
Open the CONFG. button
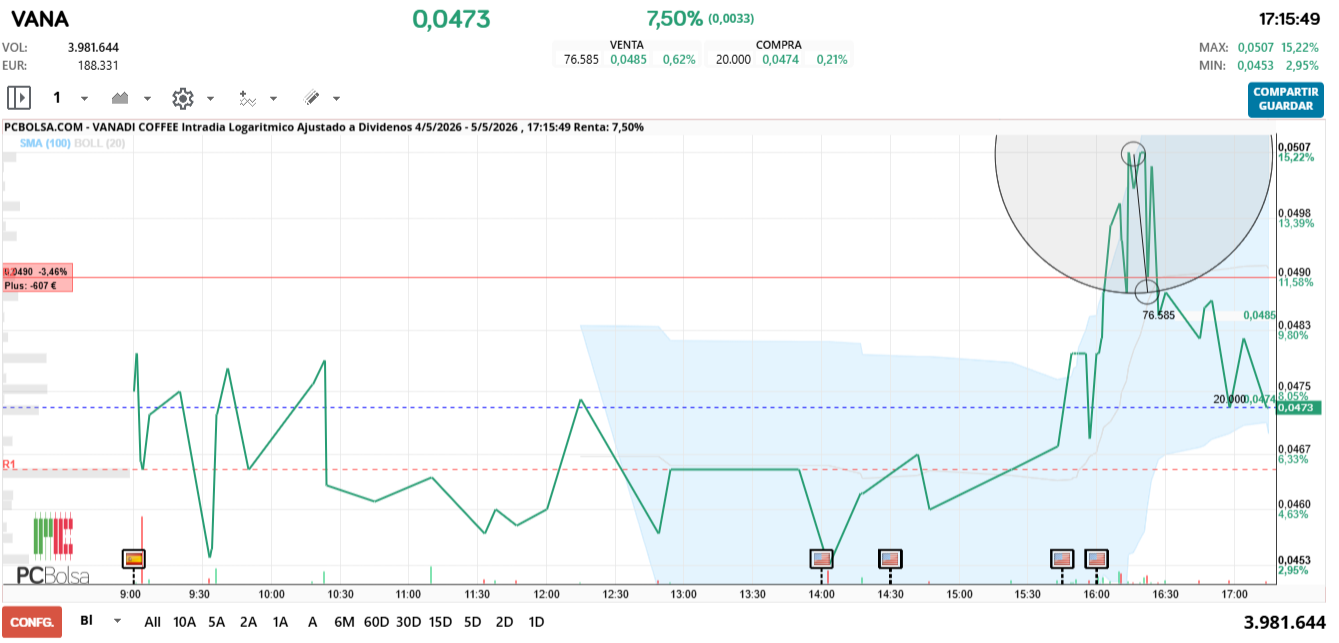(32, 621)
